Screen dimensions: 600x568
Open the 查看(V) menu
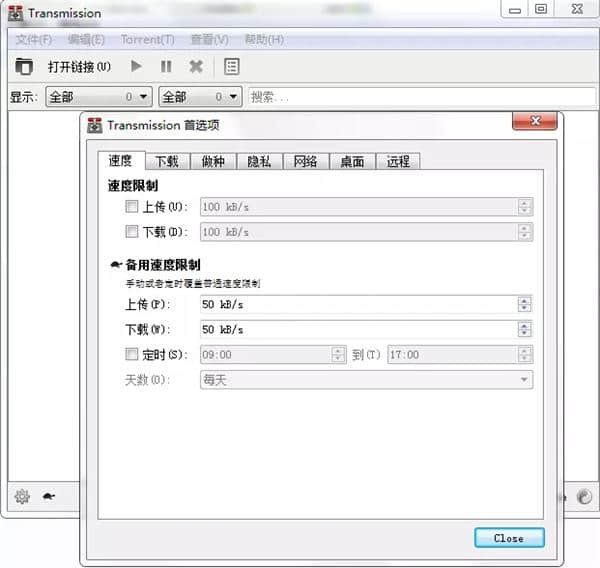tap(210, 39)
